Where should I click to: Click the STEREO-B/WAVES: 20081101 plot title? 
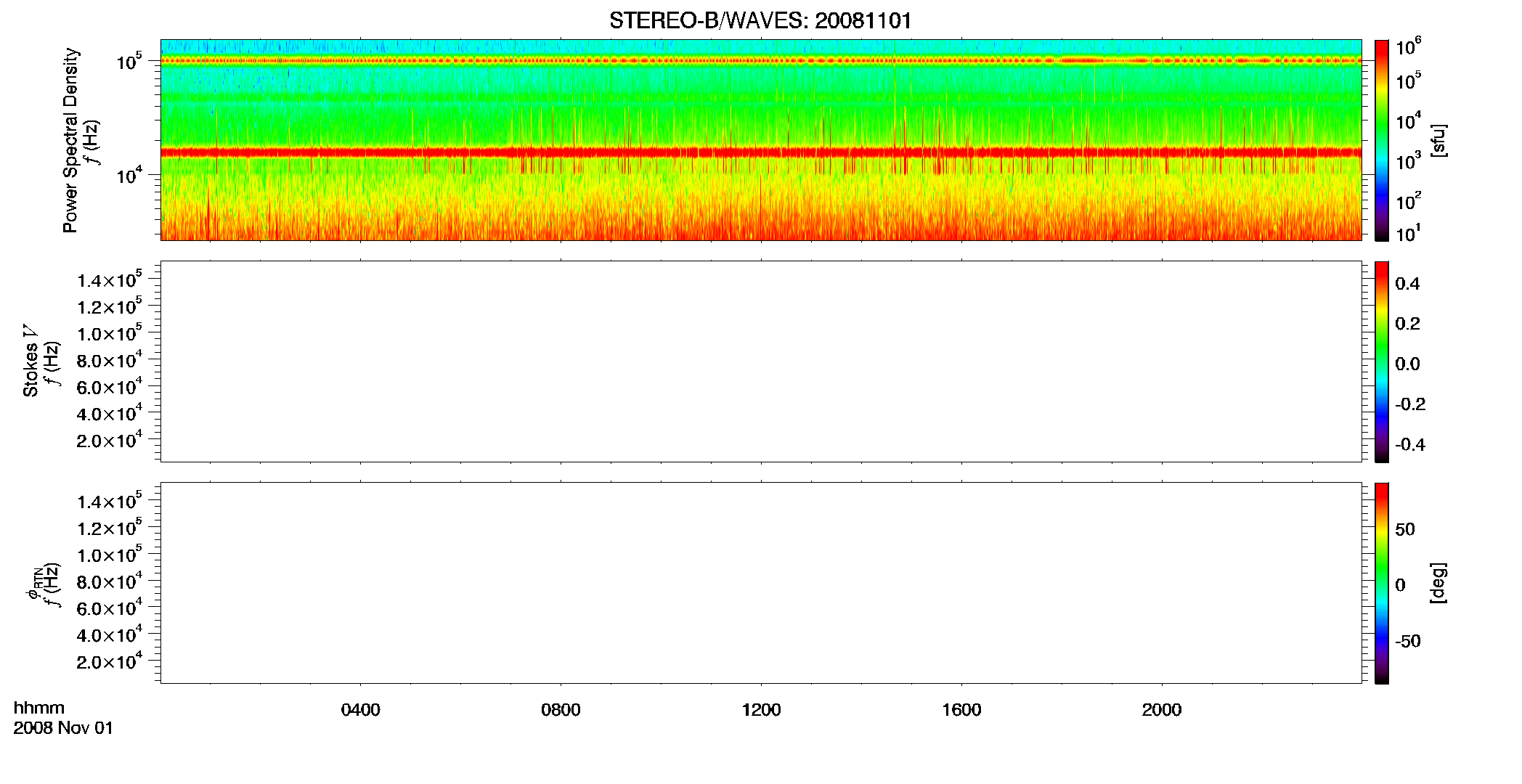(760, 20)
